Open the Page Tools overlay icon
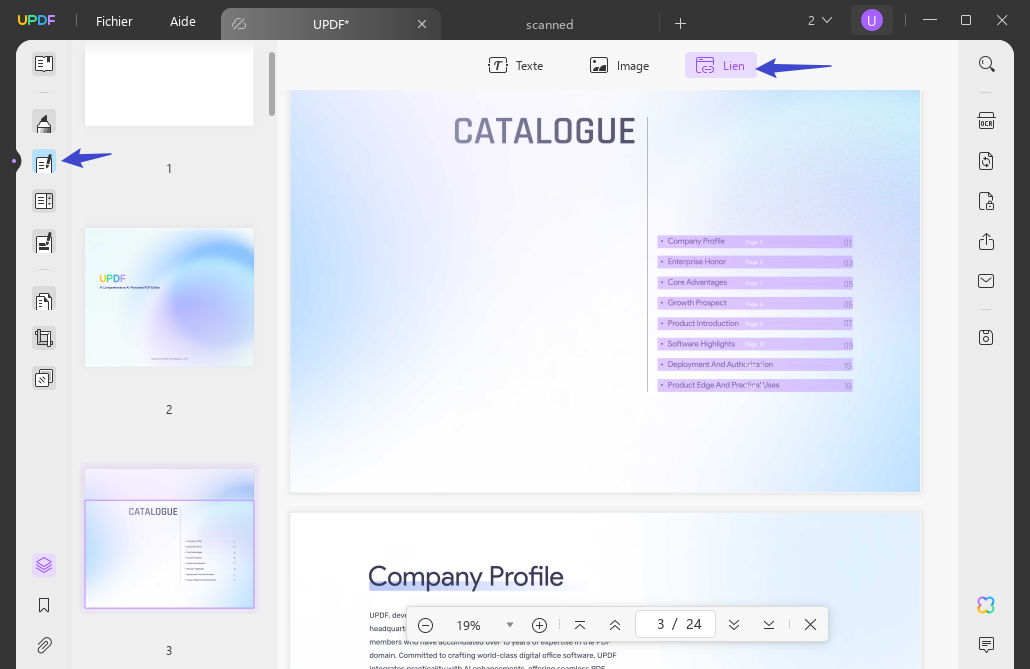This screenshot has width=1030, height=669. (x=44, y=379)
